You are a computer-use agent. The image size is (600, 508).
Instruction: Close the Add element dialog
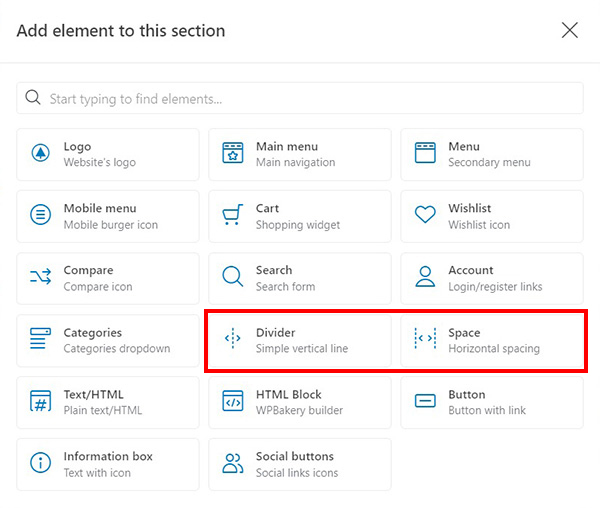tap(570, 30)
